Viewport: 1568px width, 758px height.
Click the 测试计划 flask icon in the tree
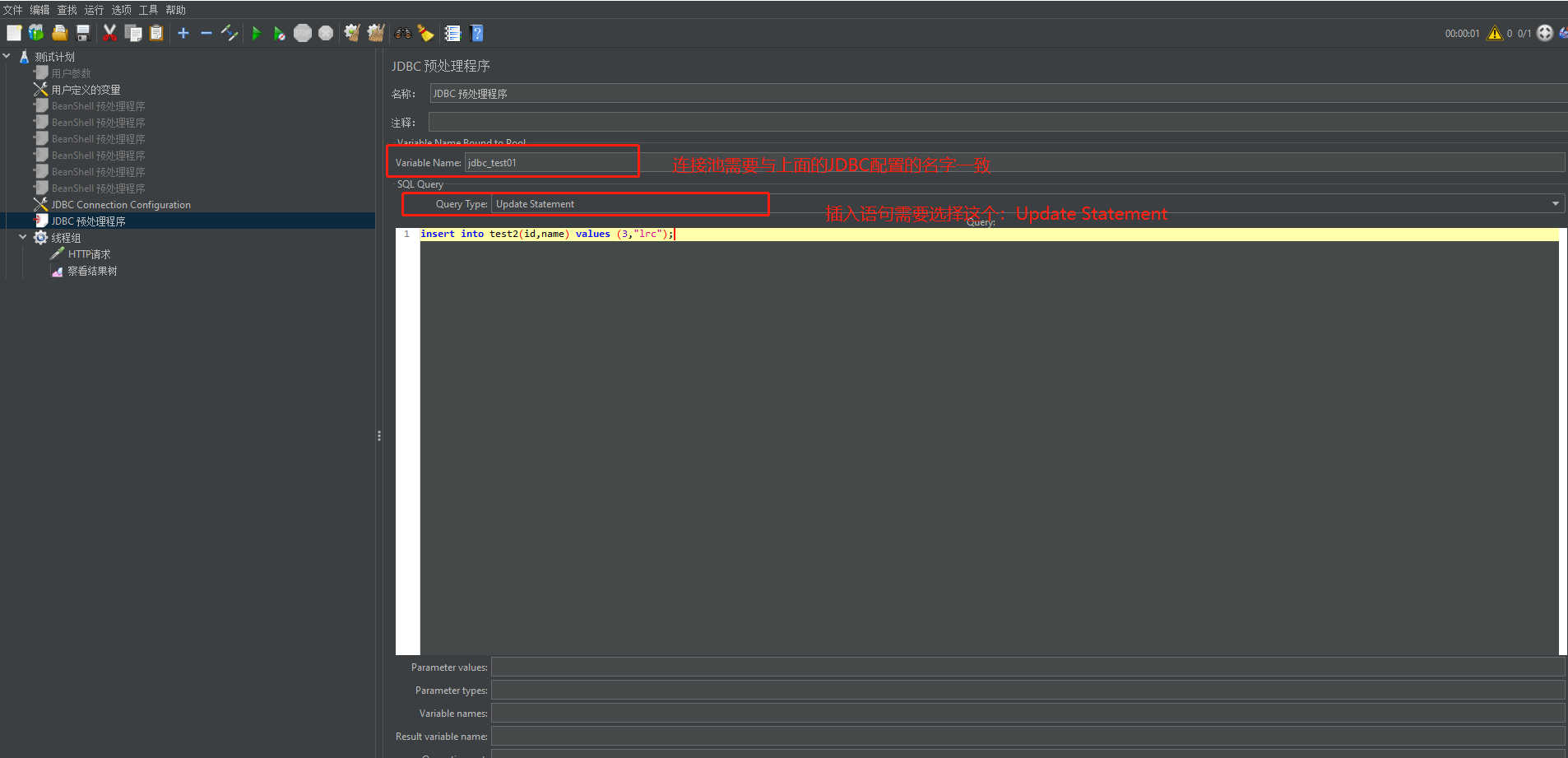24,57
